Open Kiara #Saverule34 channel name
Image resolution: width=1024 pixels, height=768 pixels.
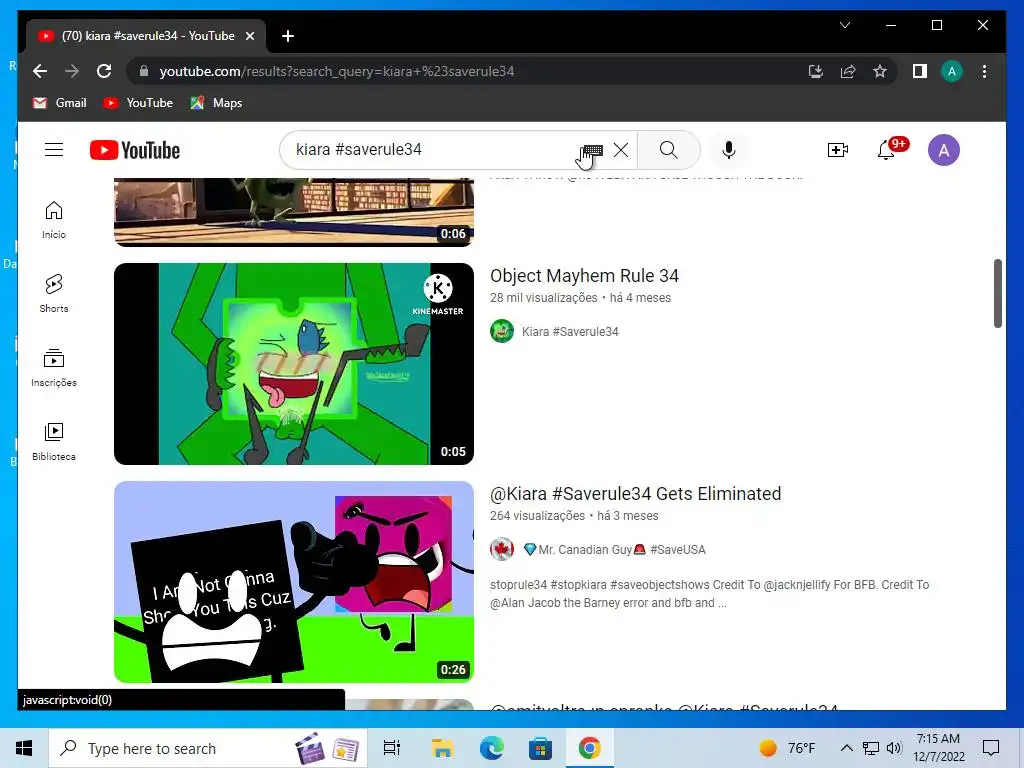pyautogui.click(x=569, y=332)
